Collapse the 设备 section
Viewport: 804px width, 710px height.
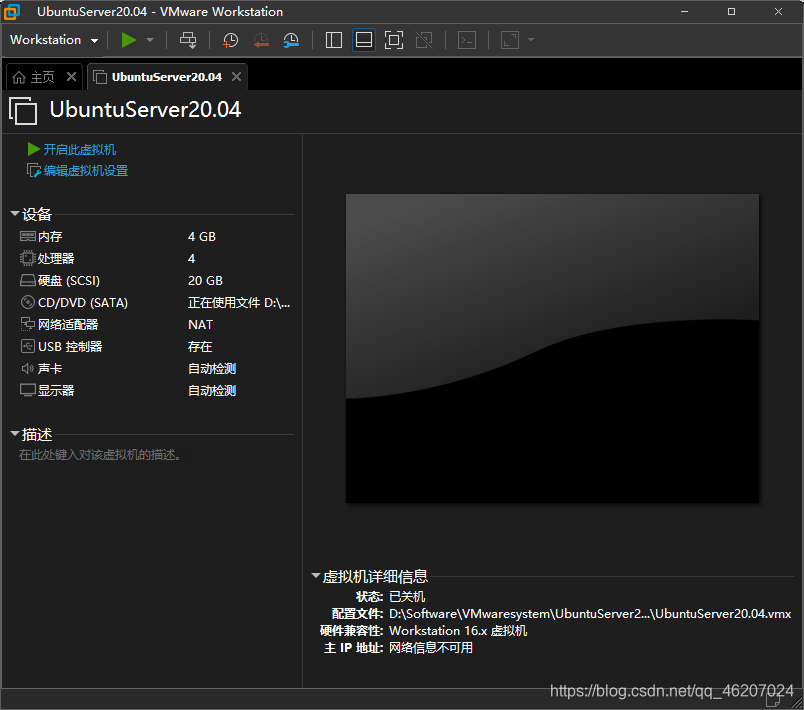15,213
